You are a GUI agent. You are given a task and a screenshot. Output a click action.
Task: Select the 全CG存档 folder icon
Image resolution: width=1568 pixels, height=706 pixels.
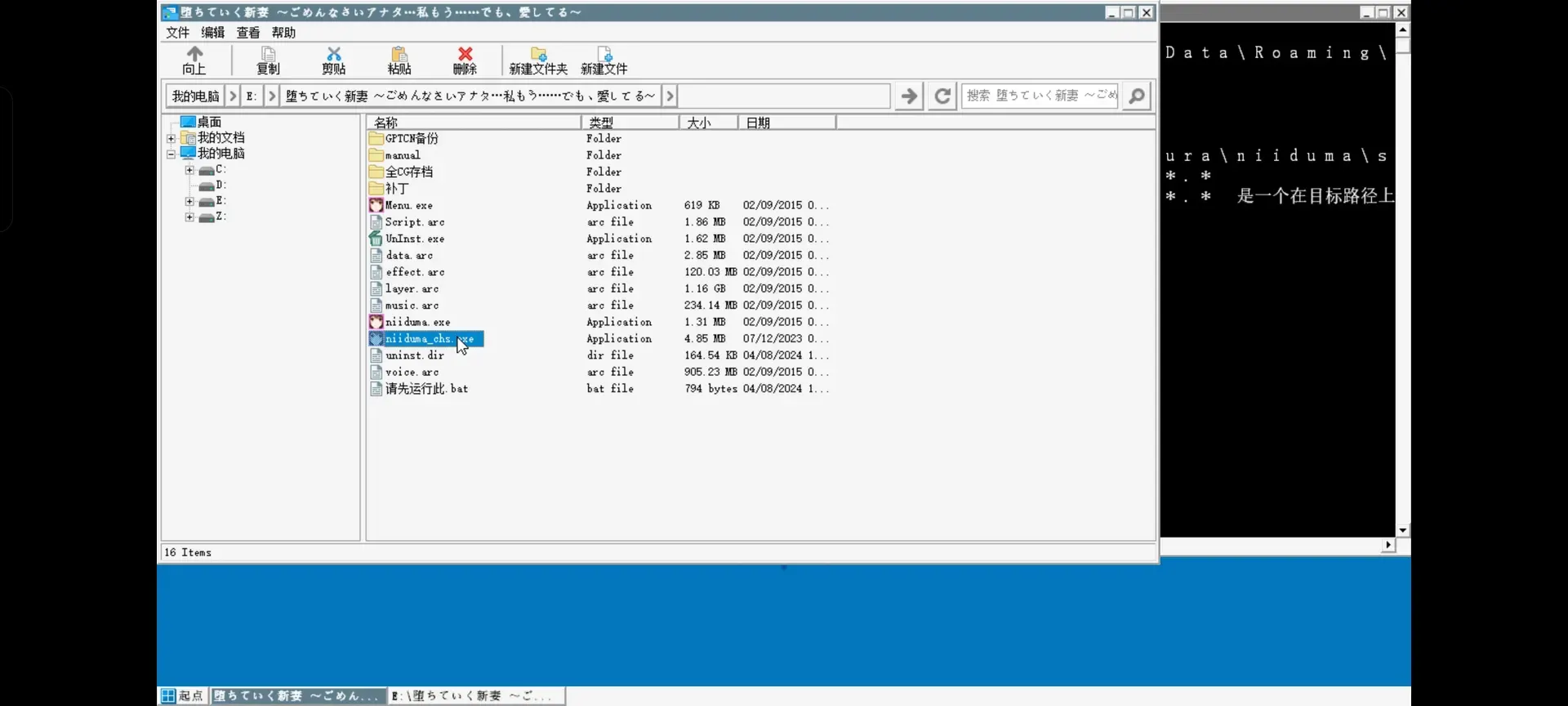[x=376, y=172]
